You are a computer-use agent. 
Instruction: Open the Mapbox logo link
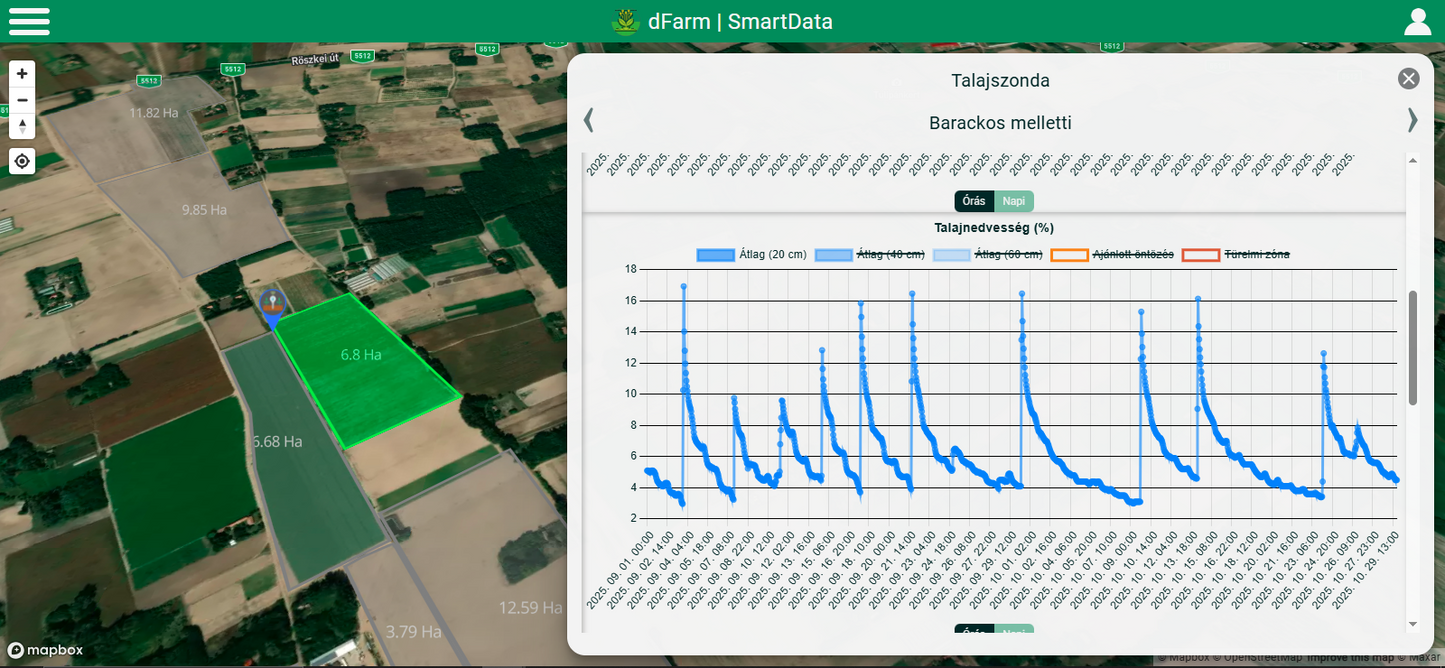coord(45,650)
